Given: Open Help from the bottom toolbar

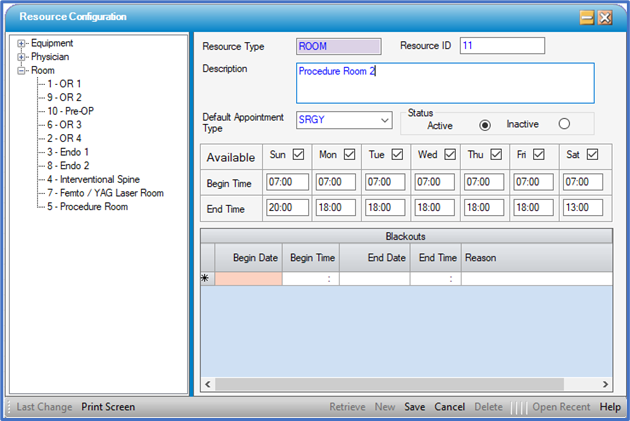Looking at the screenshot, I should pos(609,408).
